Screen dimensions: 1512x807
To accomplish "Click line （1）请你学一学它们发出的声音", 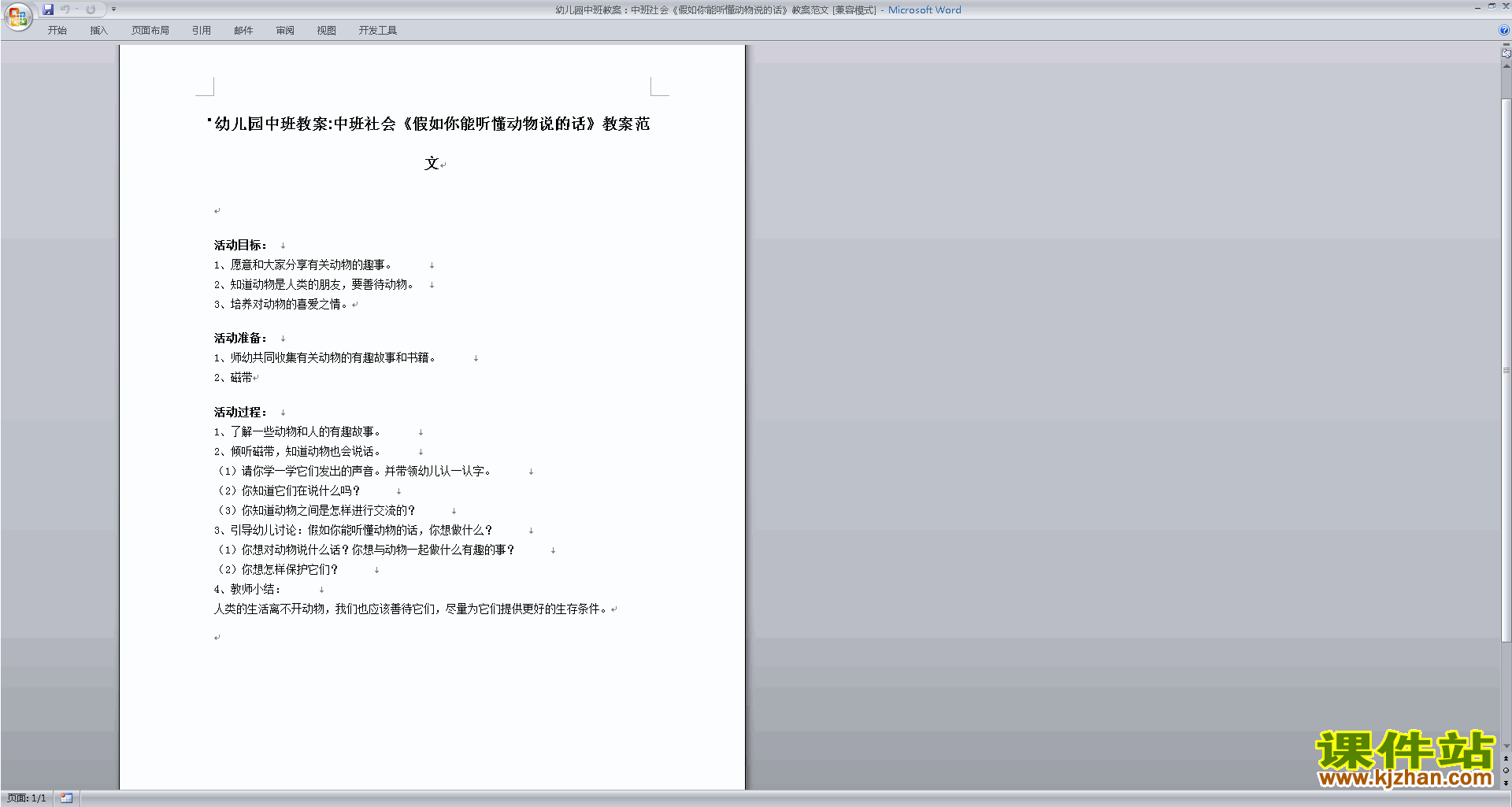I will pos(352,472).
